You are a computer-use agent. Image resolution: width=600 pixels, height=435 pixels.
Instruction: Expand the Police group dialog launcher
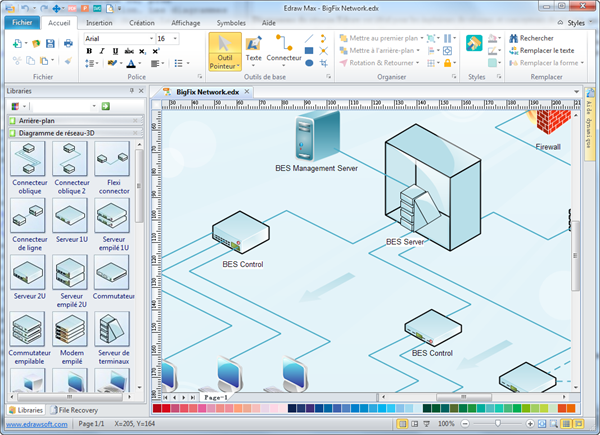200,77
